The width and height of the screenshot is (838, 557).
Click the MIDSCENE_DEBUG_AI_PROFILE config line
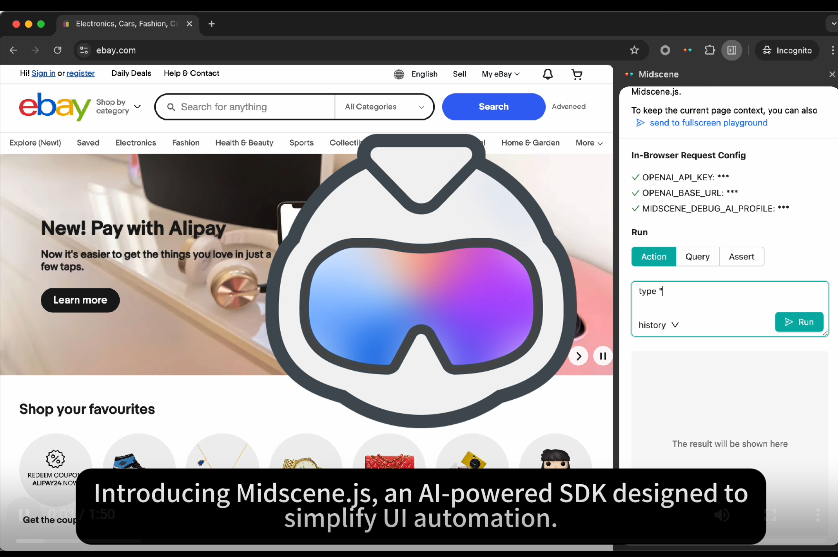[x=710, y=208]
